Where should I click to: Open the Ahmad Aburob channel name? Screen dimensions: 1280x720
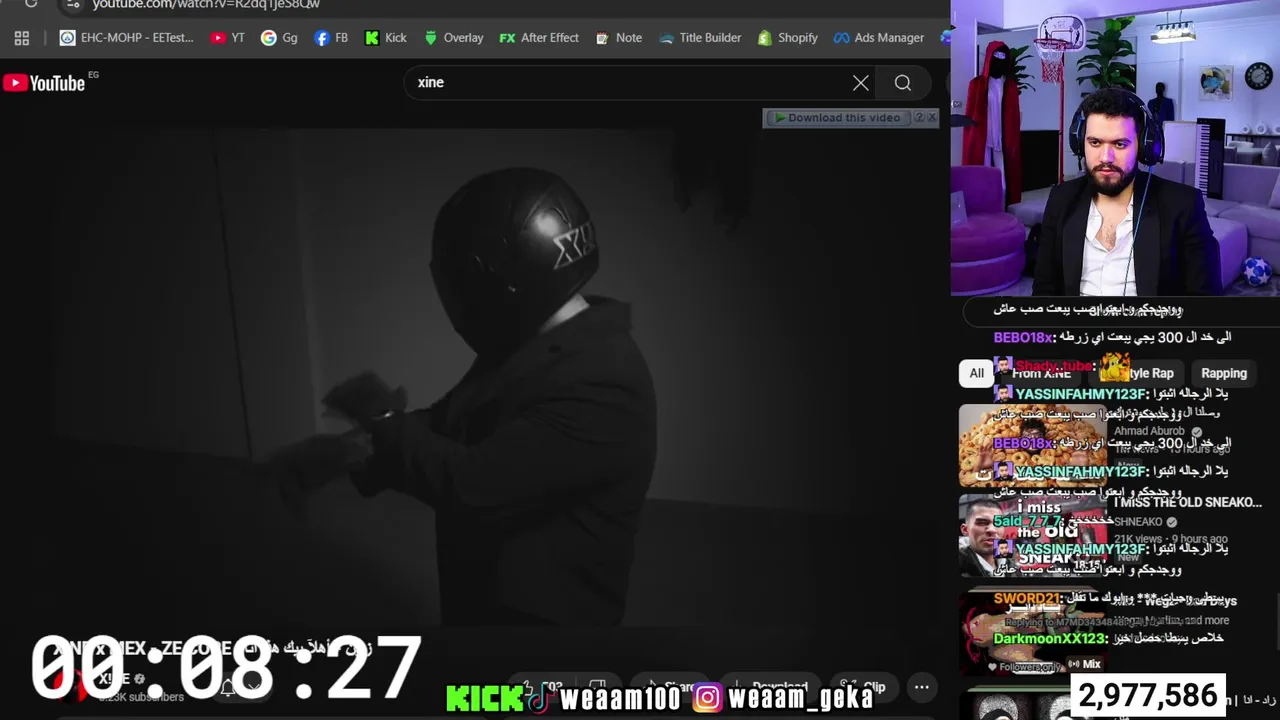1149,431
